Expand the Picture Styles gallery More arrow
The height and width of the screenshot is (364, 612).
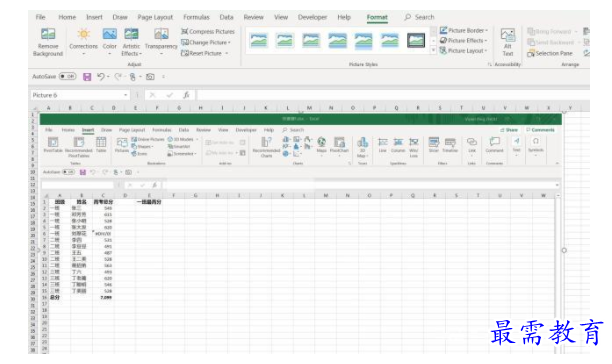coord(433,50)
